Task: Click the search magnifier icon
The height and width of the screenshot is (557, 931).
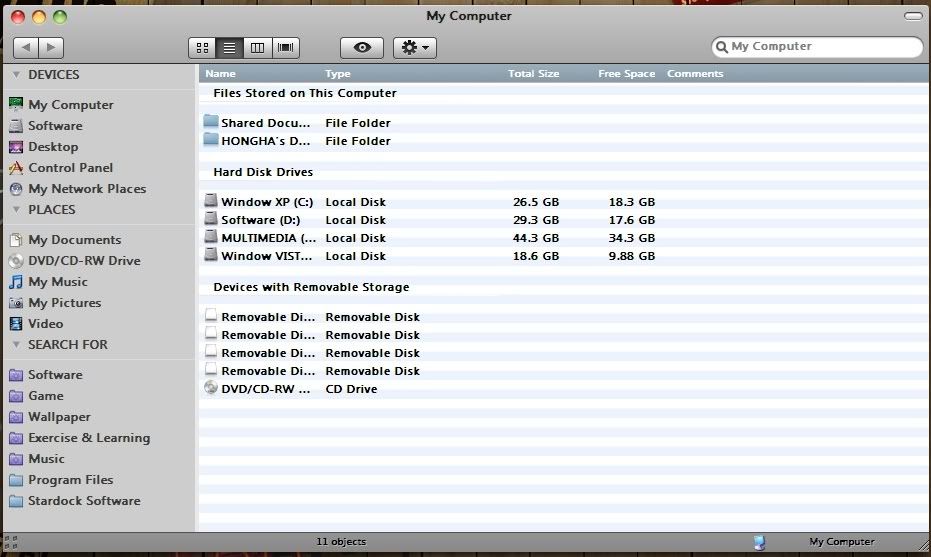Action: [x=721, y=47]
